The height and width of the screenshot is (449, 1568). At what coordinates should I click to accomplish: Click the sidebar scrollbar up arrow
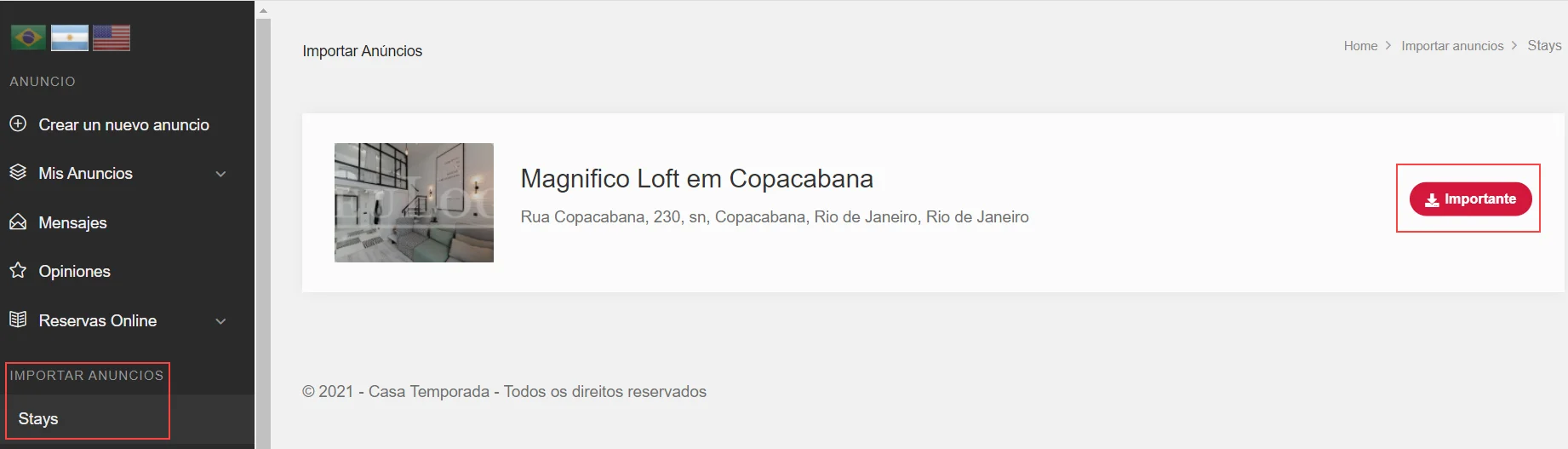click(263, 11)
